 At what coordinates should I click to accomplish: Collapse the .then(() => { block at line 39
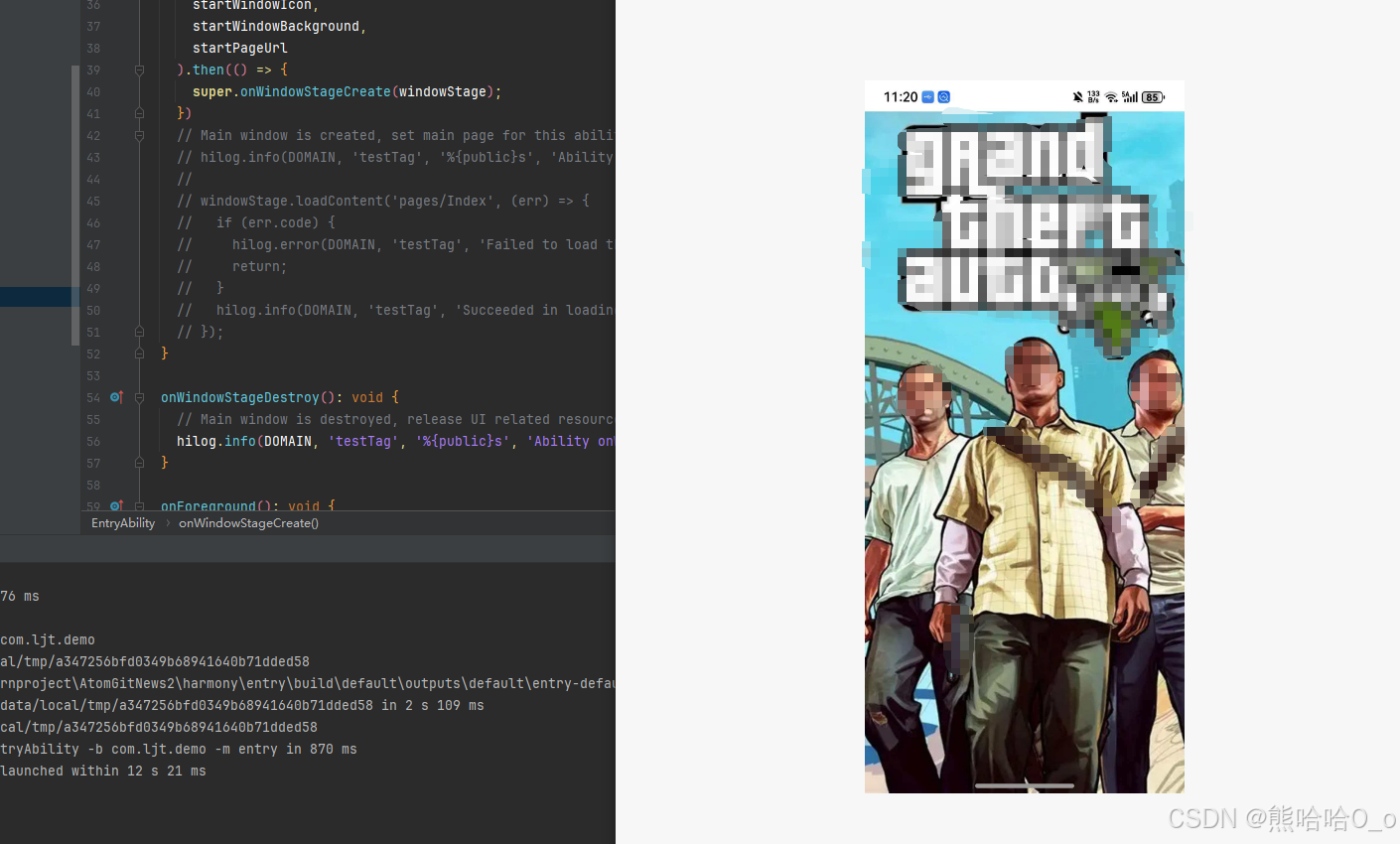139,70
